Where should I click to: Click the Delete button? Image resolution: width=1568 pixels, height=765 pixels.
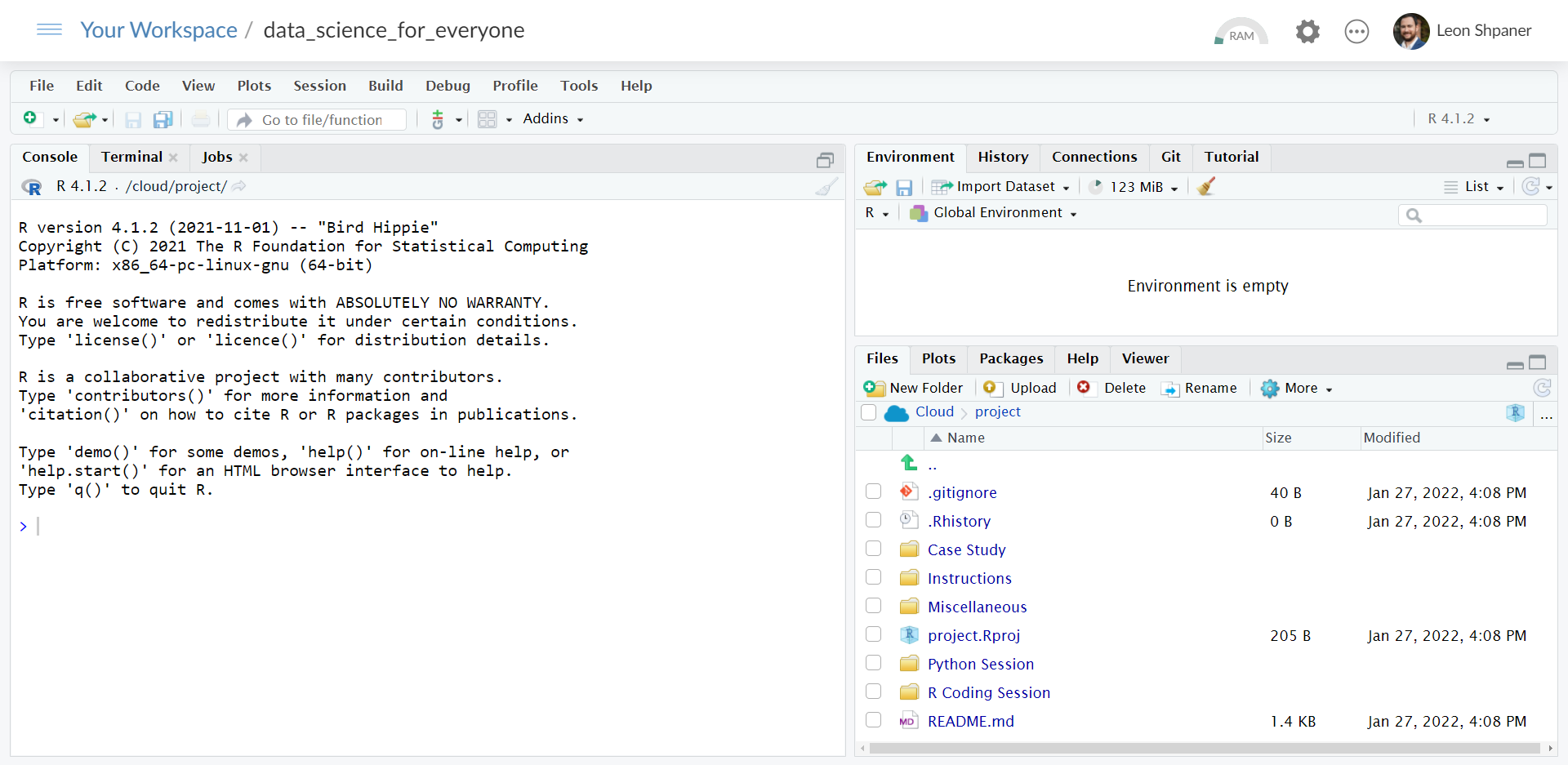coord(1111,389)
